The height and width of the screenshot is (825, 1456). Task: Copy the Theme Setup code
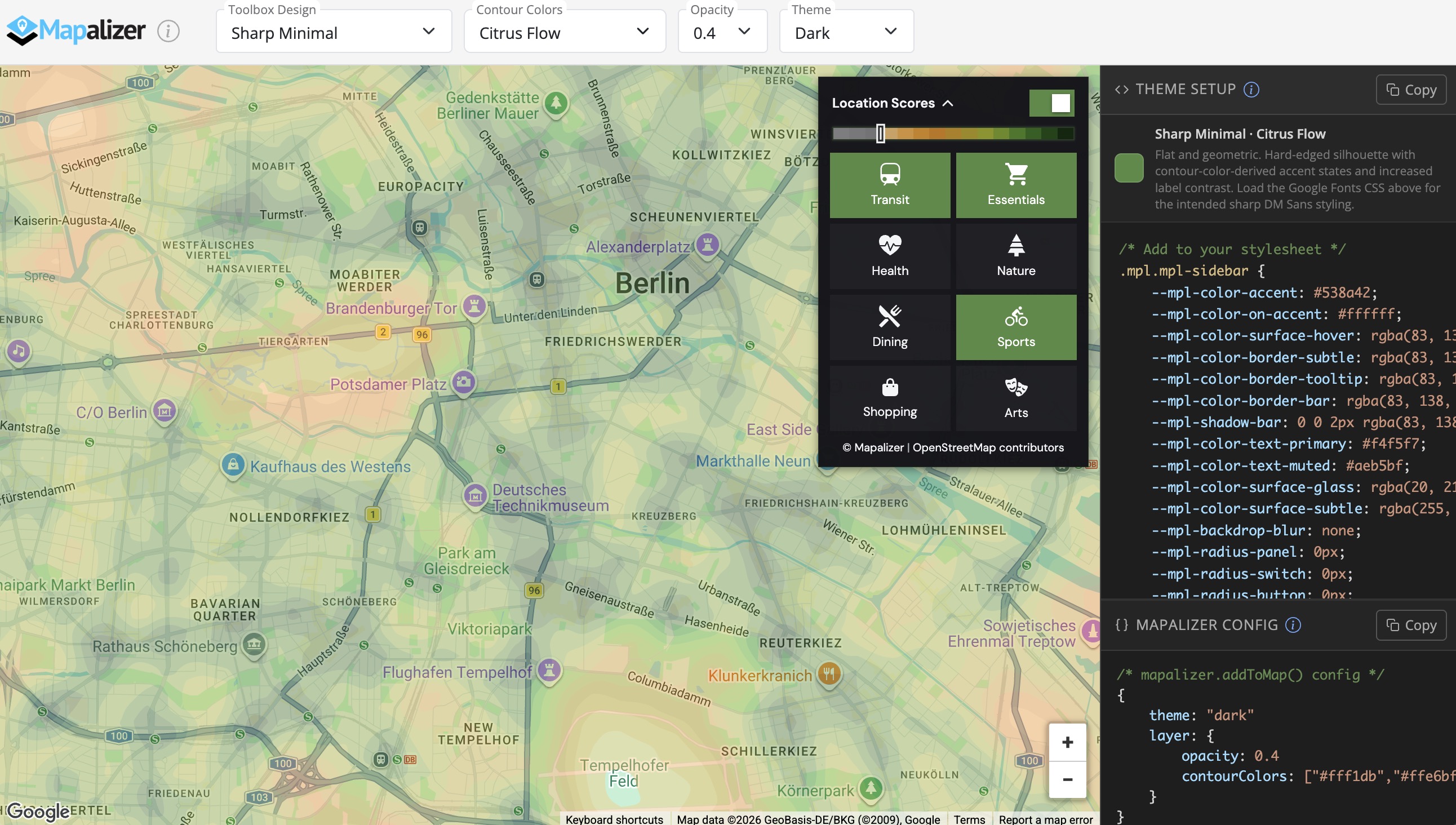coord(1411,90)
